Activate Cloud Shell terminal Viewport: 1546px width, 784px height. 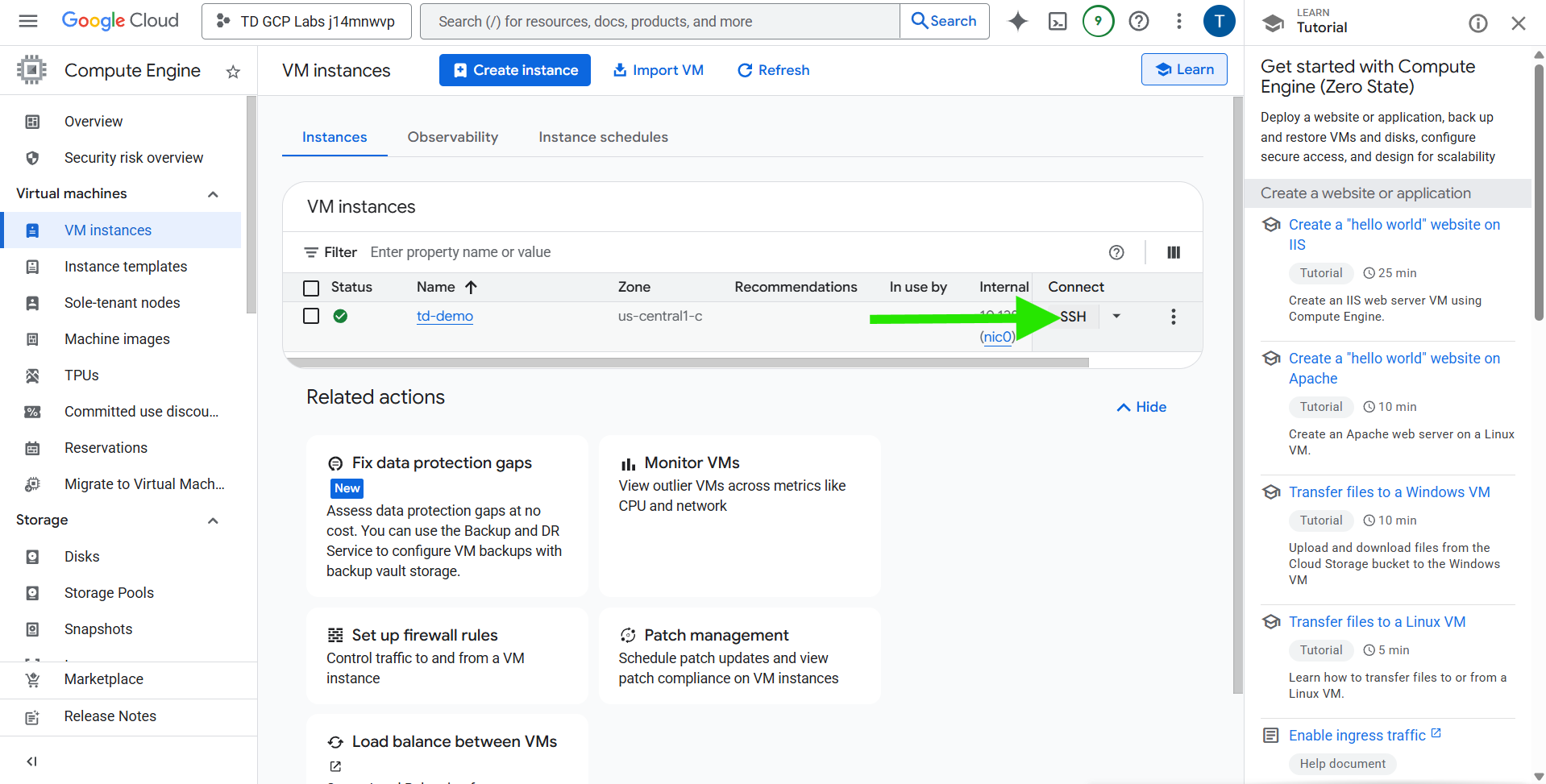(x=1058, y=21)
